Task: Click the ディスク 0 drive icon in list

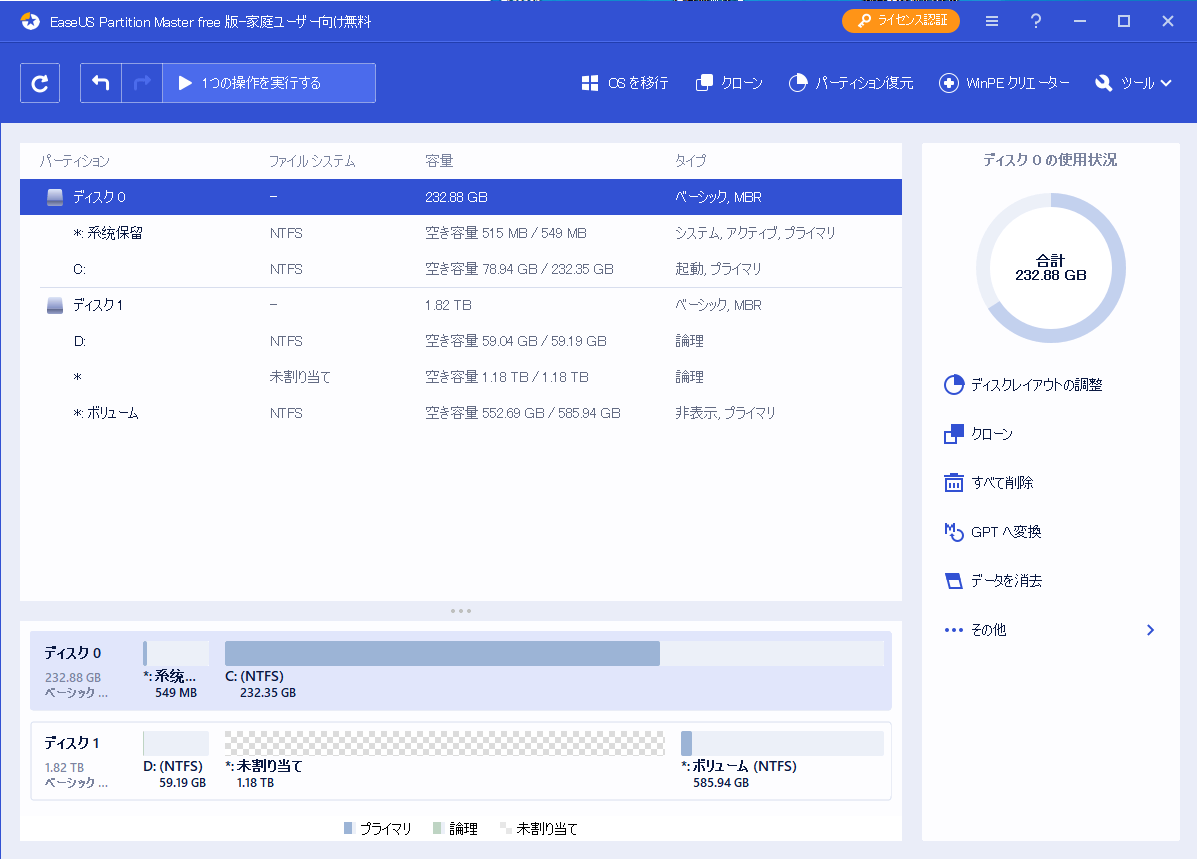Action: pos(55,197)
